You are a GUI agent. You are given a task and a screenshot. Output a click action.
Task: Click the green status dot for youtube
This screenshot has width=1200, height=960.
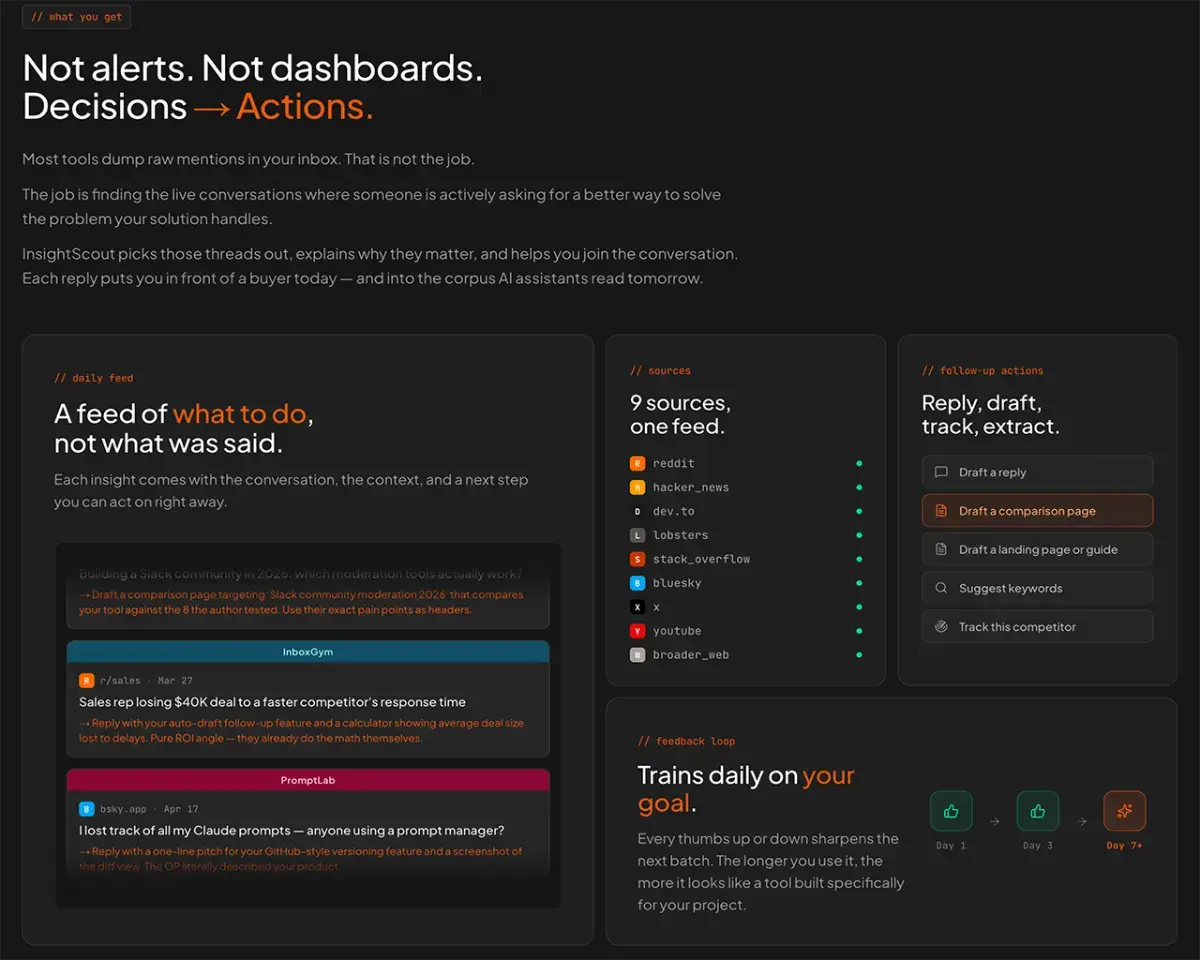[x=858, y=631]
